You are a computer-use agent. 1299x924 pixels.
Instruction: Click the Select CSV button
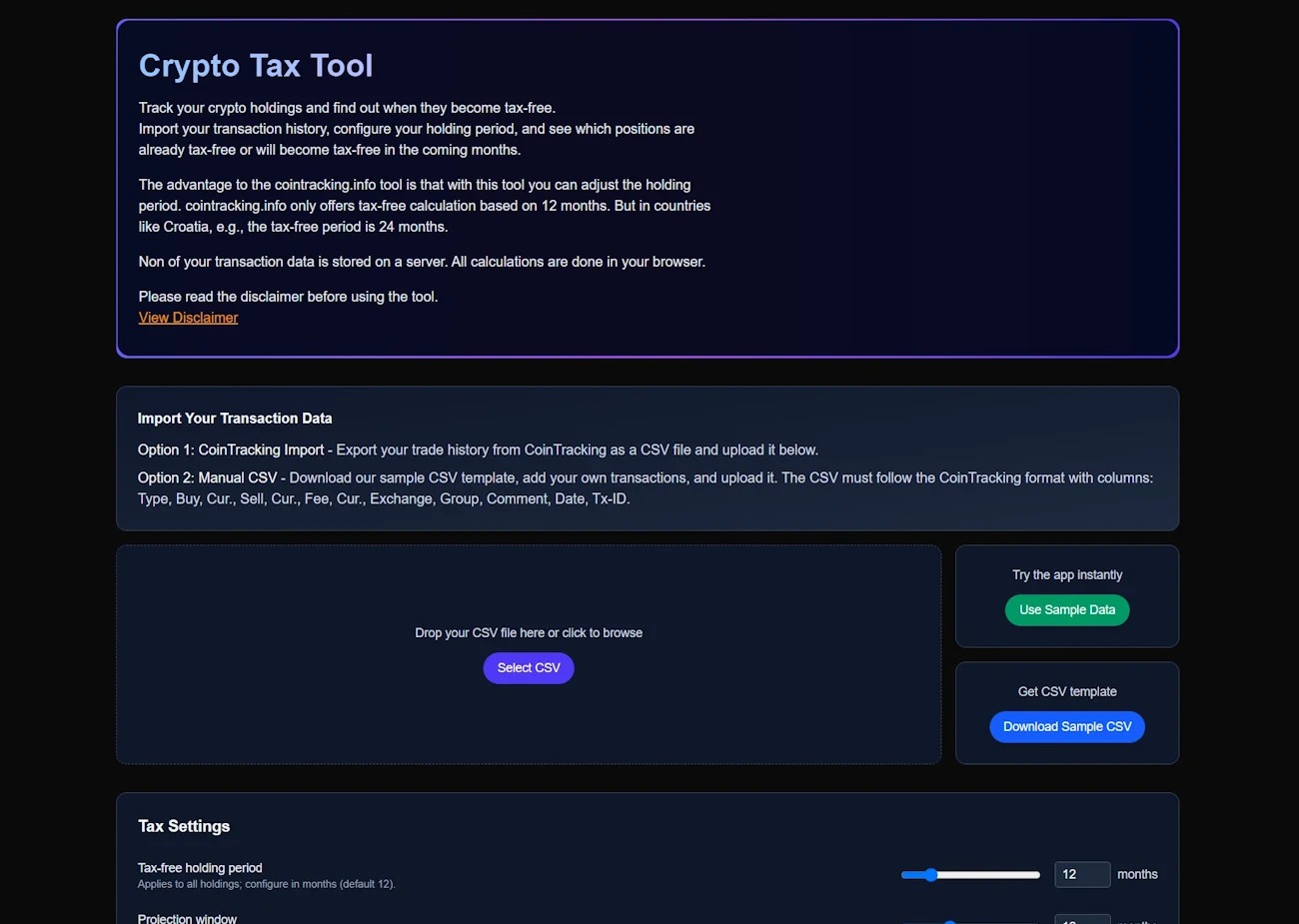[529, 668]
